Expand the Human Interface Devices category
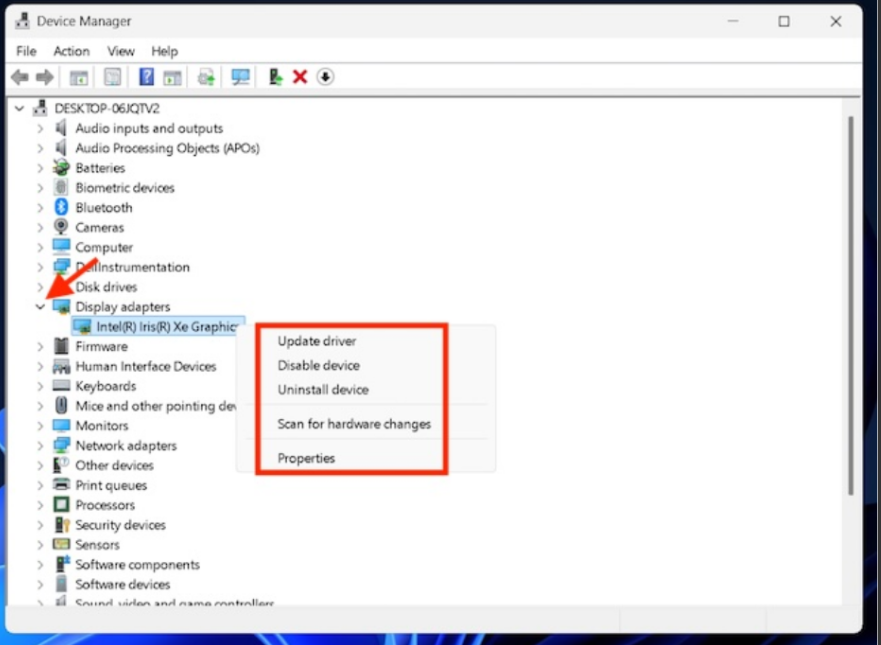 click(40, 366)
